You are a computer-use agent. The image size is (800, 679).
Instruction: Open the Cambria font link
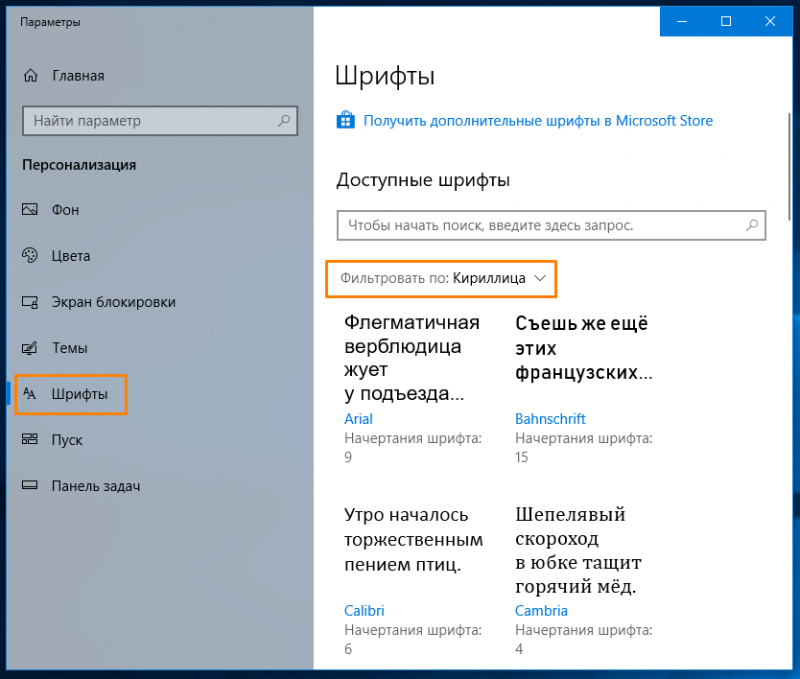click(x=541, y=611)
